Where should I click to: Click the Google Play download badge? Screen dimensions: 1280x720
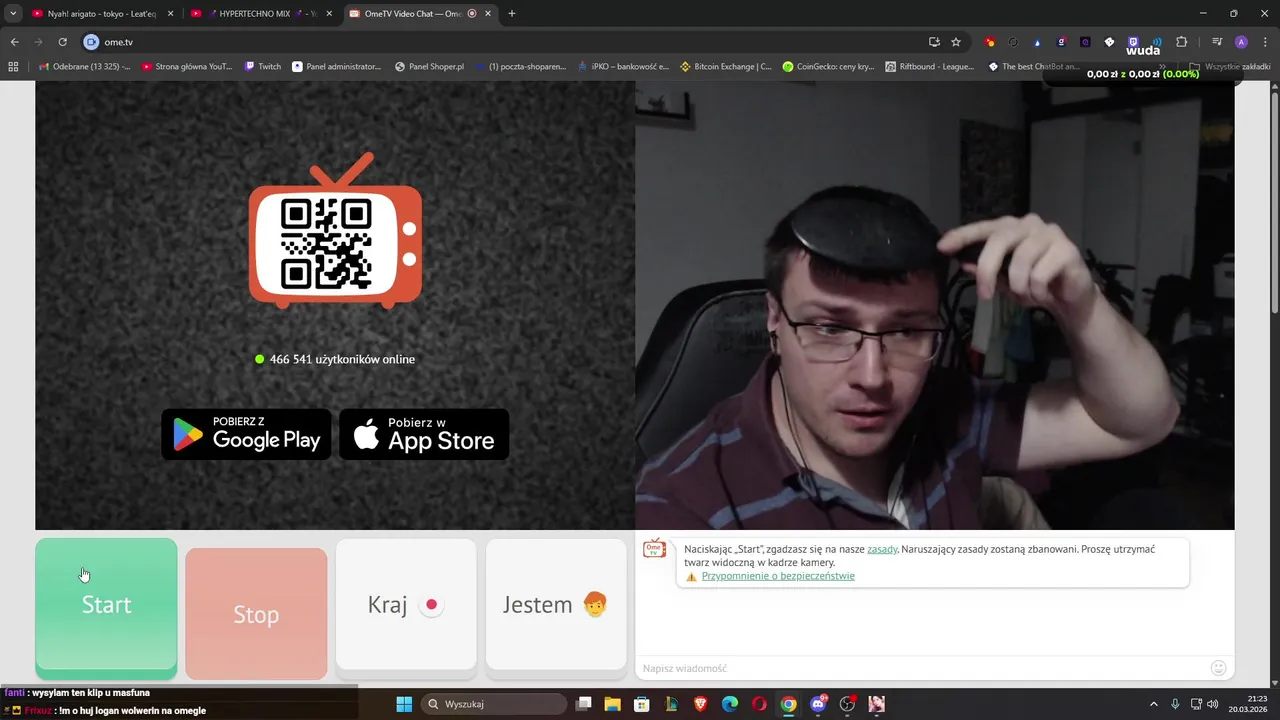(x=246, y=434)
